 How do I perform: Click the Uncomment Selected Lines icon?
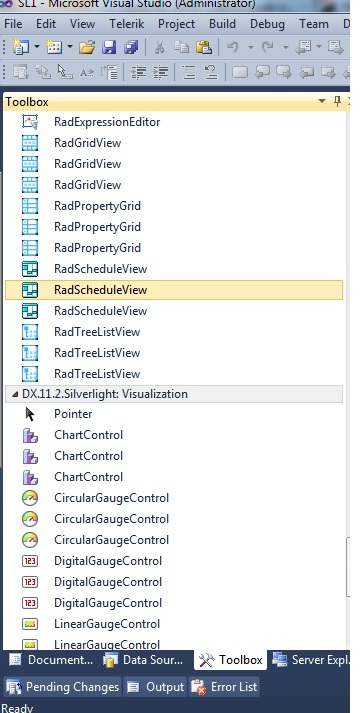(211, 72)
